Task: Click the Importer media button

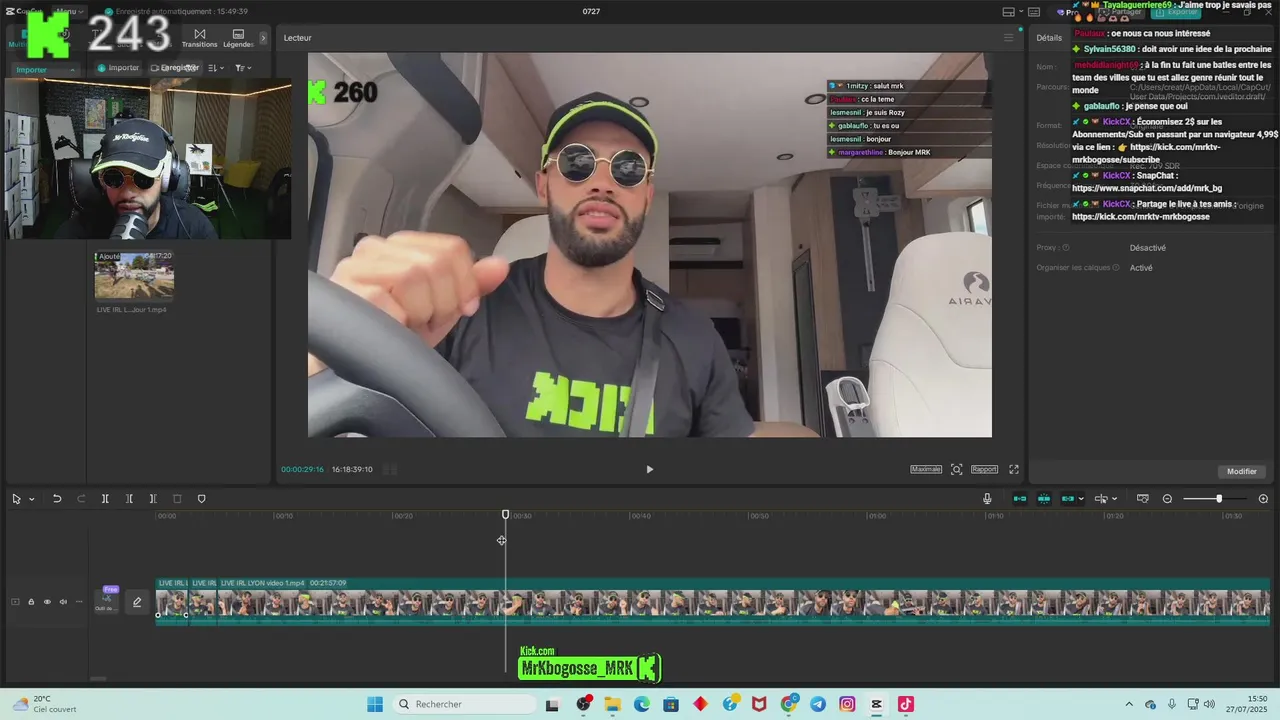Action: pos(118,68)
